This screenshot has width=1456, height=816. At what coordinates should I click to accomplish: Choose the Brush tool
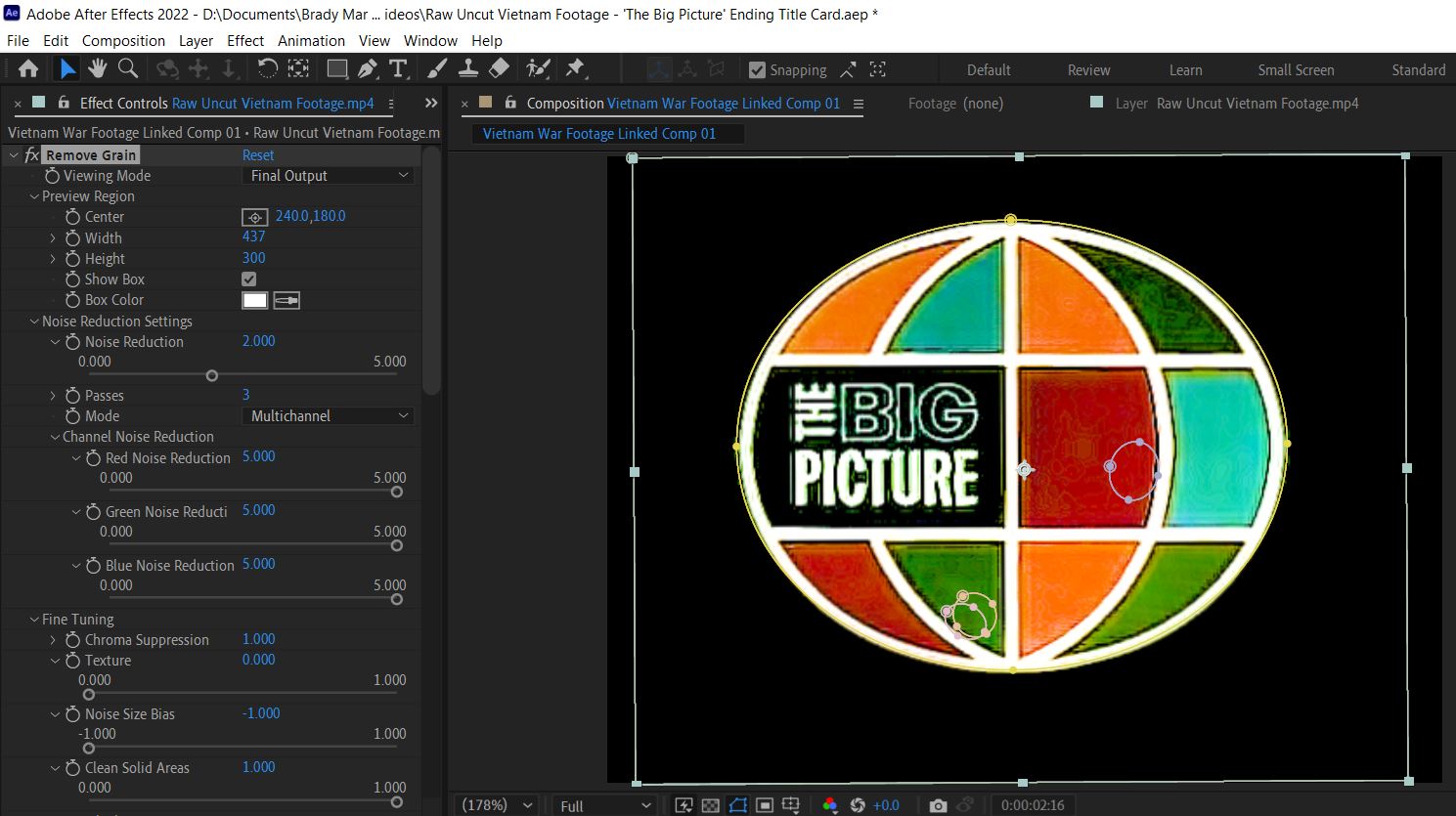[437, 68]
